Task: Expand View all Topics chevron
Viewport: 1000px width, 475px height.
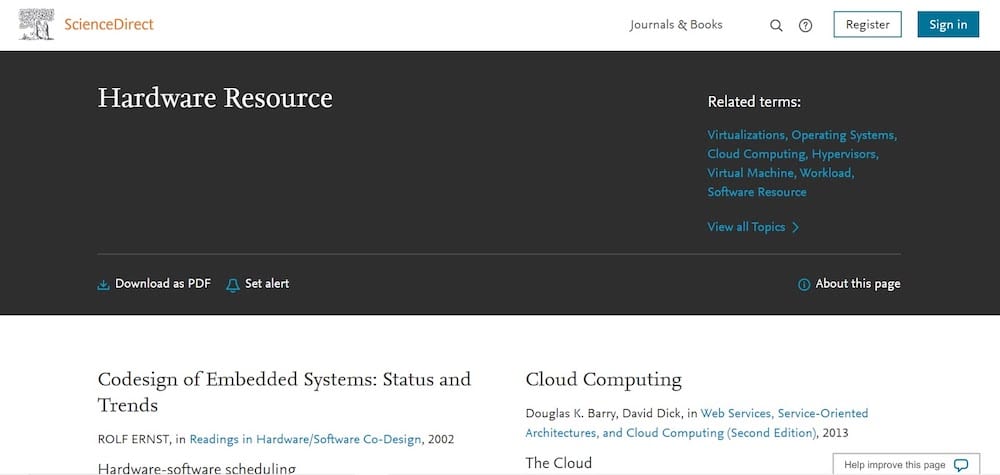Action: click(795, 227)
